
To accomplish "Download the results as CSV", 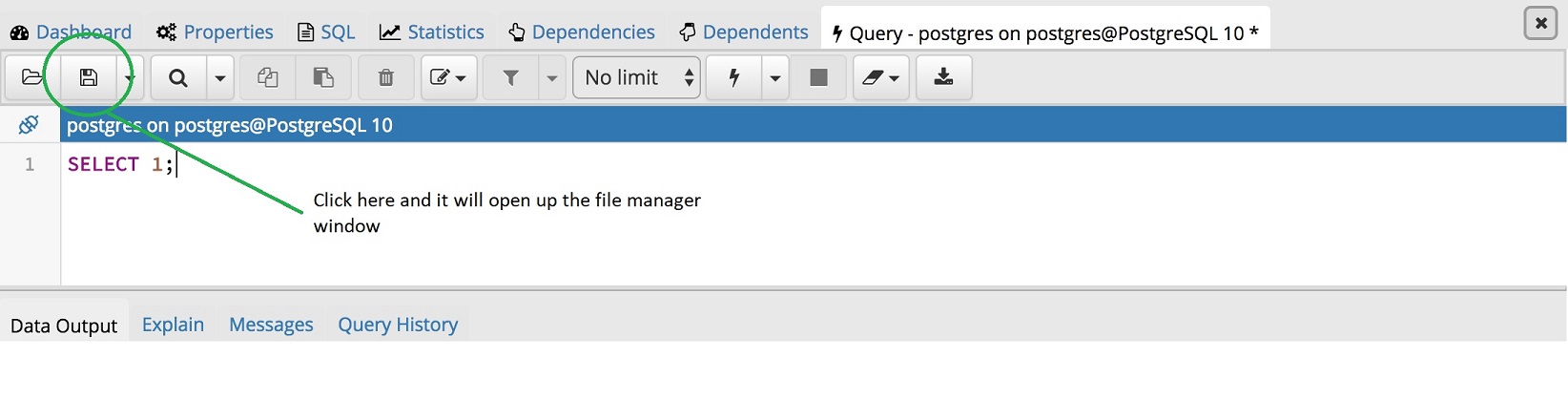I will coord(943,77).
